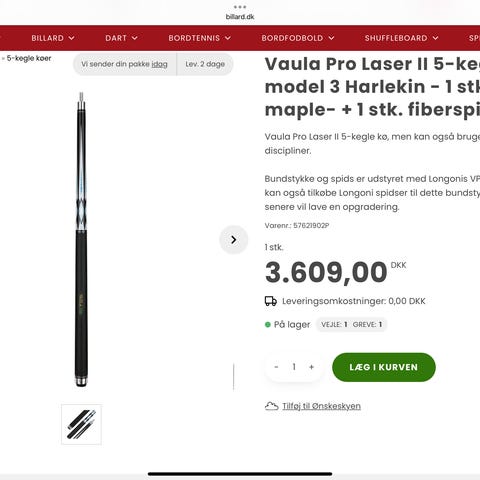
Task: Click the wishlist cloud icon
Action: click(x=271, y=406)
